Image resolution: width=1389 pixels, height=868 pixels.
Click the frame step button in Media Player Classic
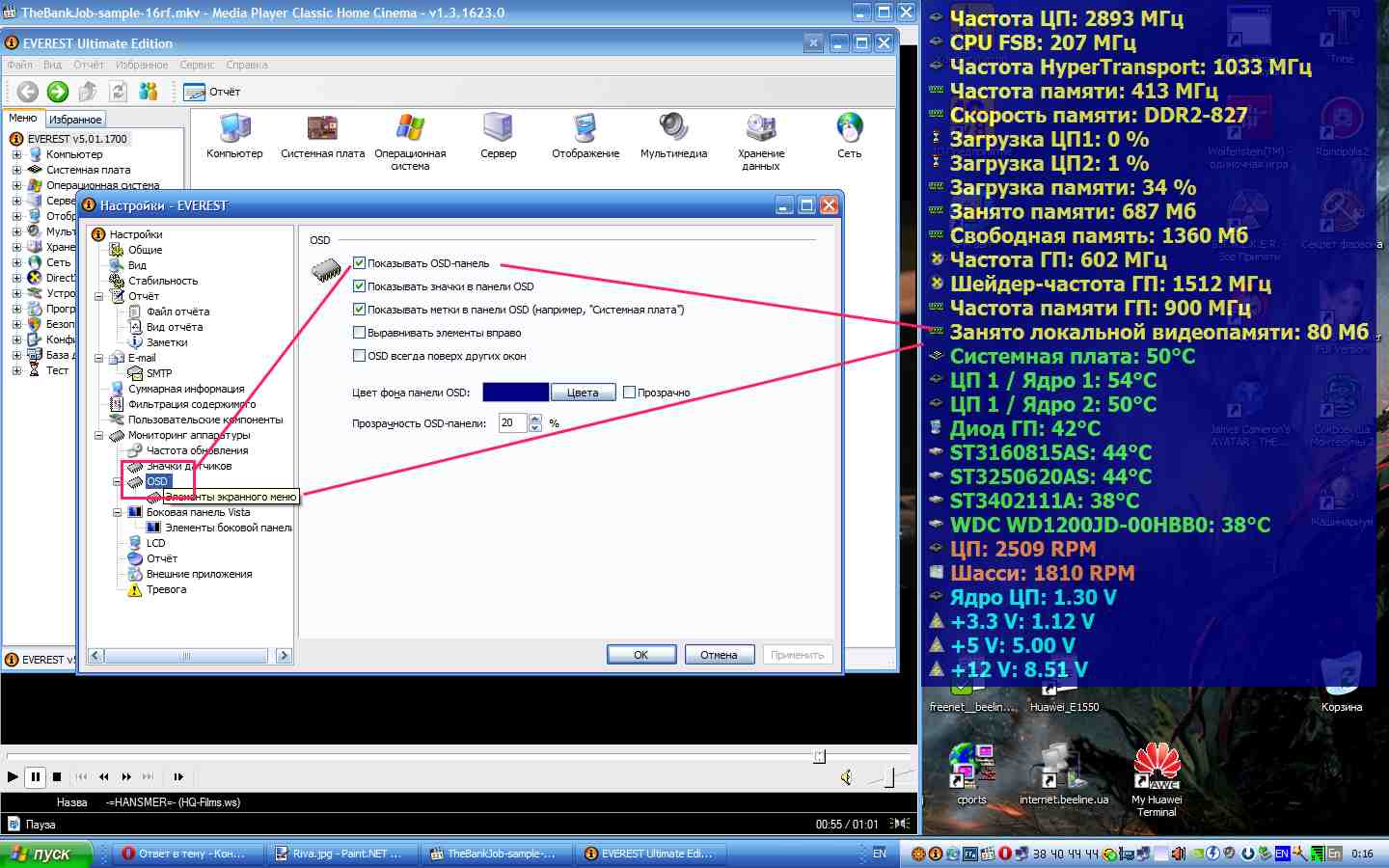[x=178, y=776]
